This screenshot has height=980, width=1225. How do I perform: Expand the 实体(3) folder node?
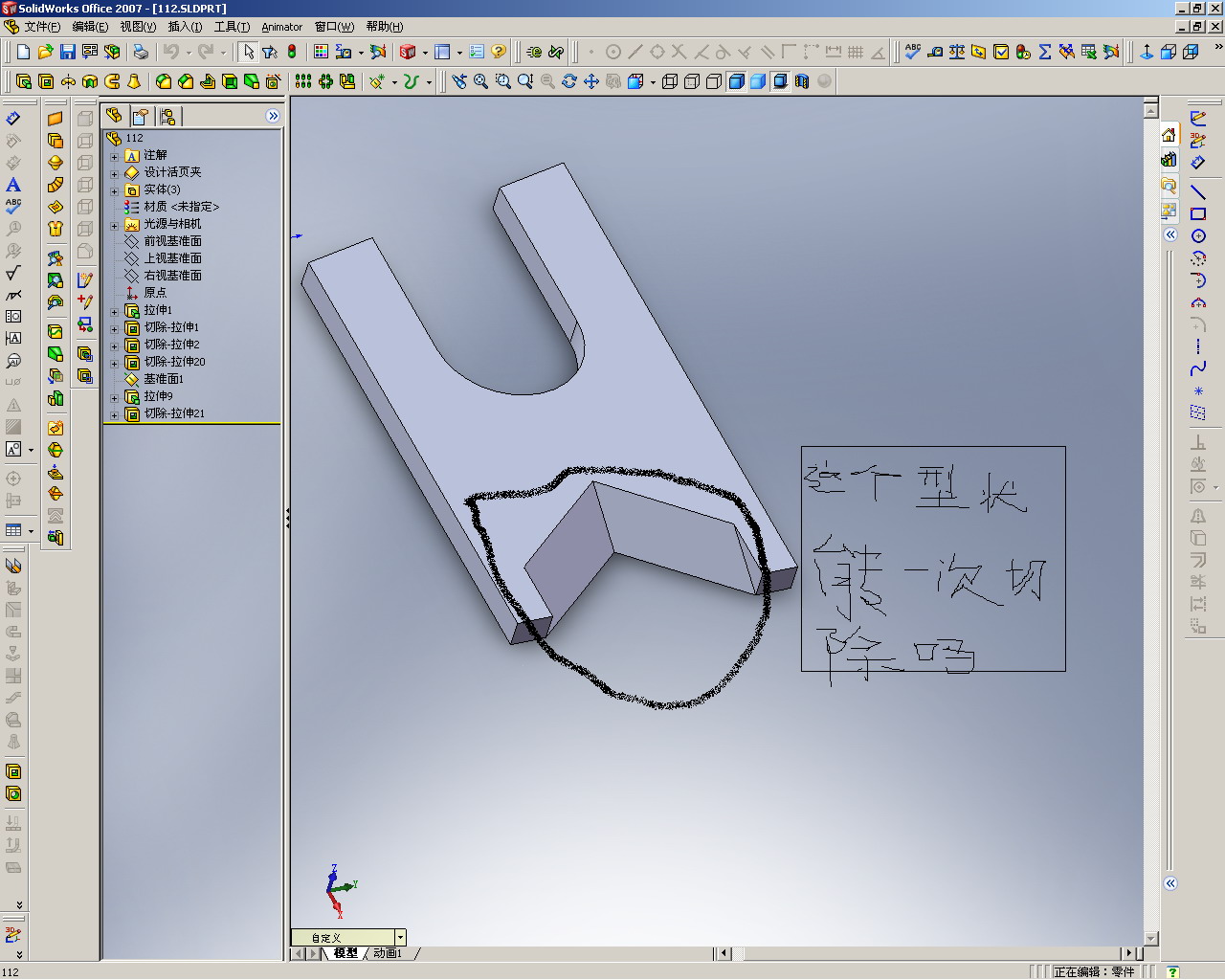pos(115,190)
